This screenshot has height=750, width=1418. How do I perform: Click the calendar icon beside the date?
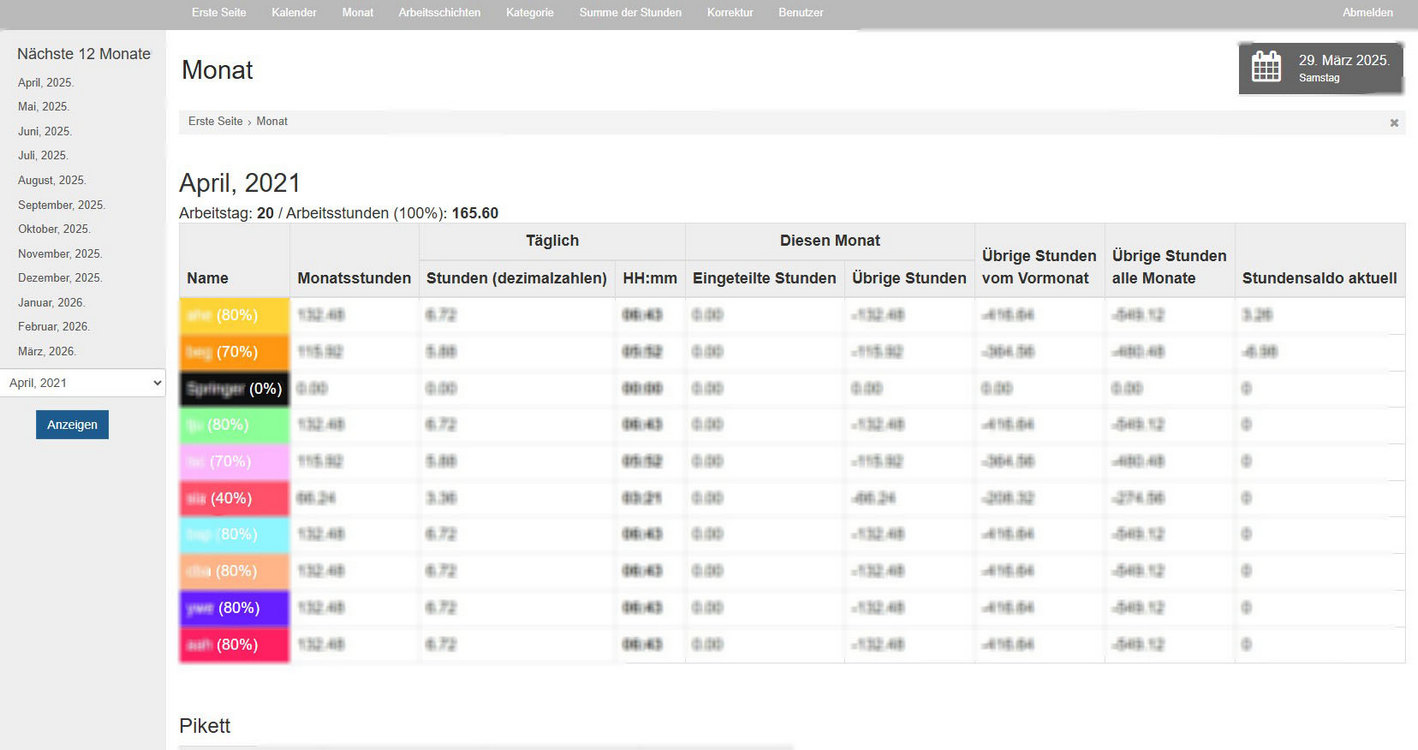point(1266,67)
